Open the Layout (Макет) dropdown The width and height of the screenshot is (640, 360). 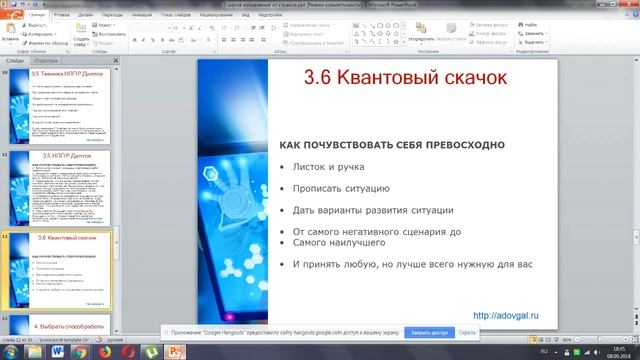pos(104,25)
